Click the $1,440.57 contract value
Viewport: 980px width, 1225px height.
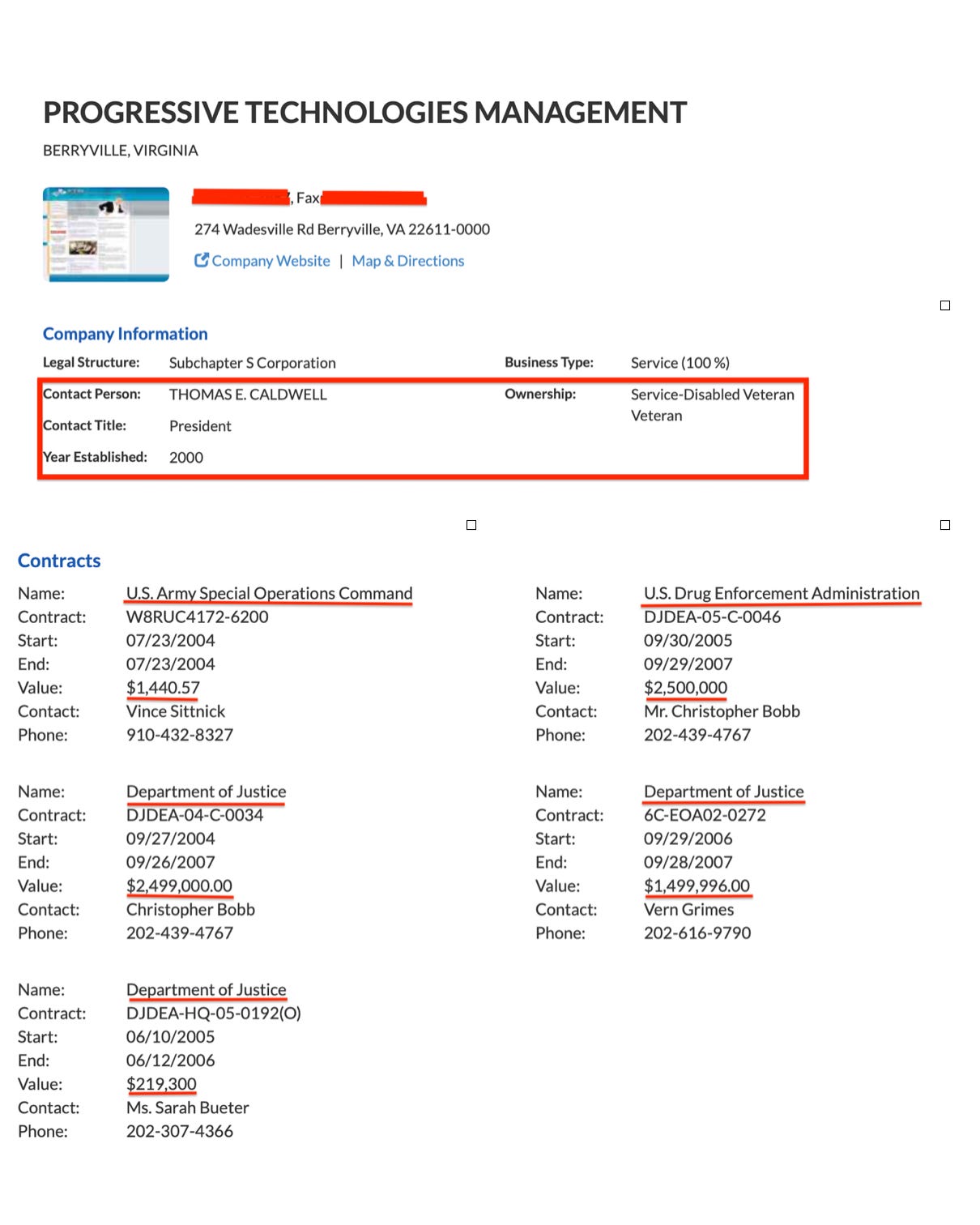pyautogui.click(x=163, y=688)
